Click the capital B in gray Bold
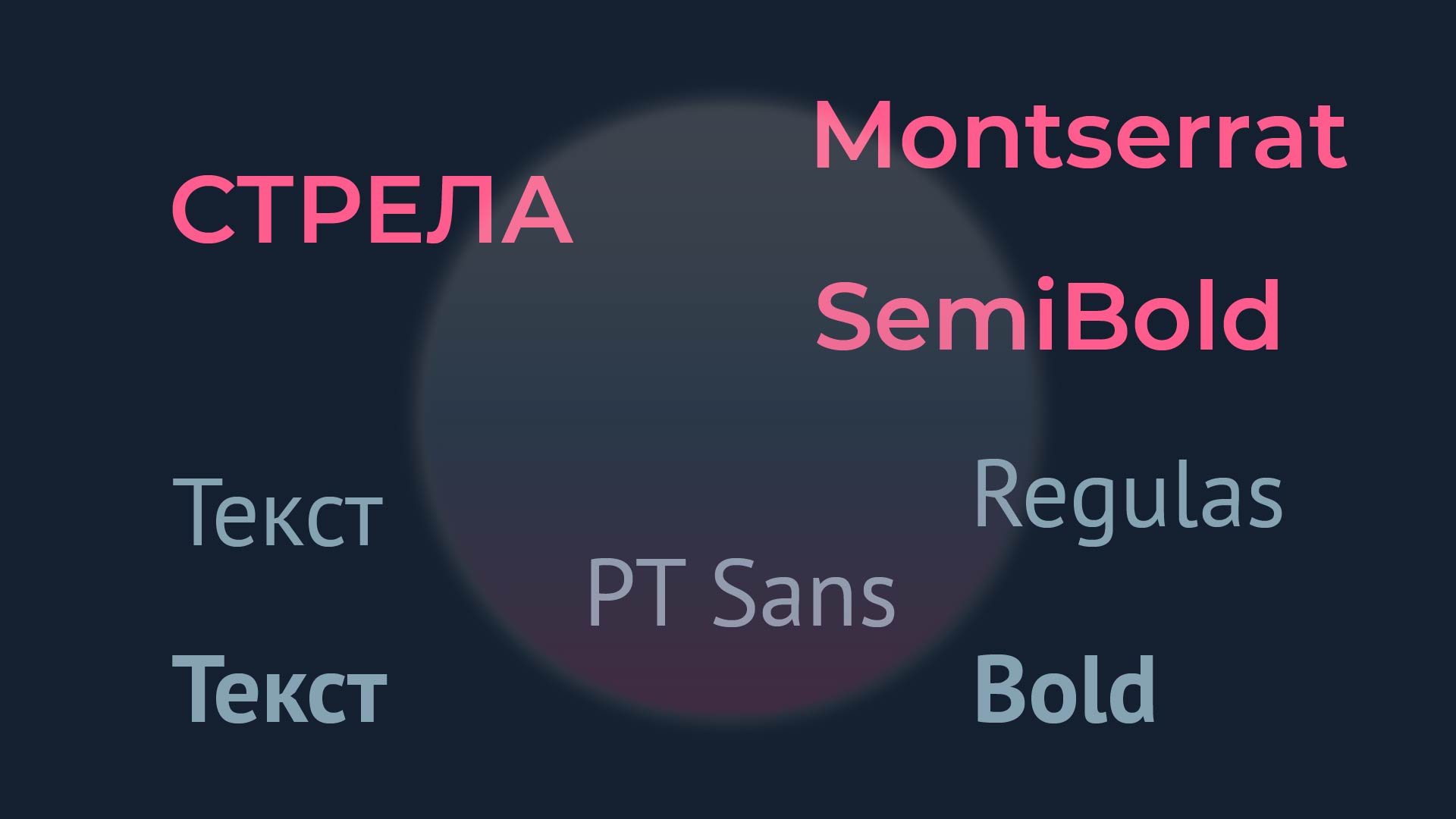Image resolution: width=1456 pixels, height=819 pixels. coord(999,689)
